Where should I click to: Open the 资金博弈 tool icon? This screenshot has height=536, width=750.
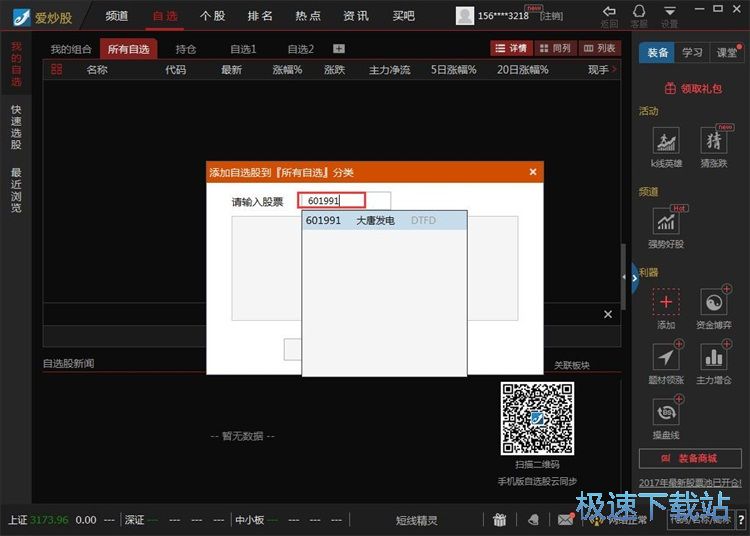click(714, 301)
